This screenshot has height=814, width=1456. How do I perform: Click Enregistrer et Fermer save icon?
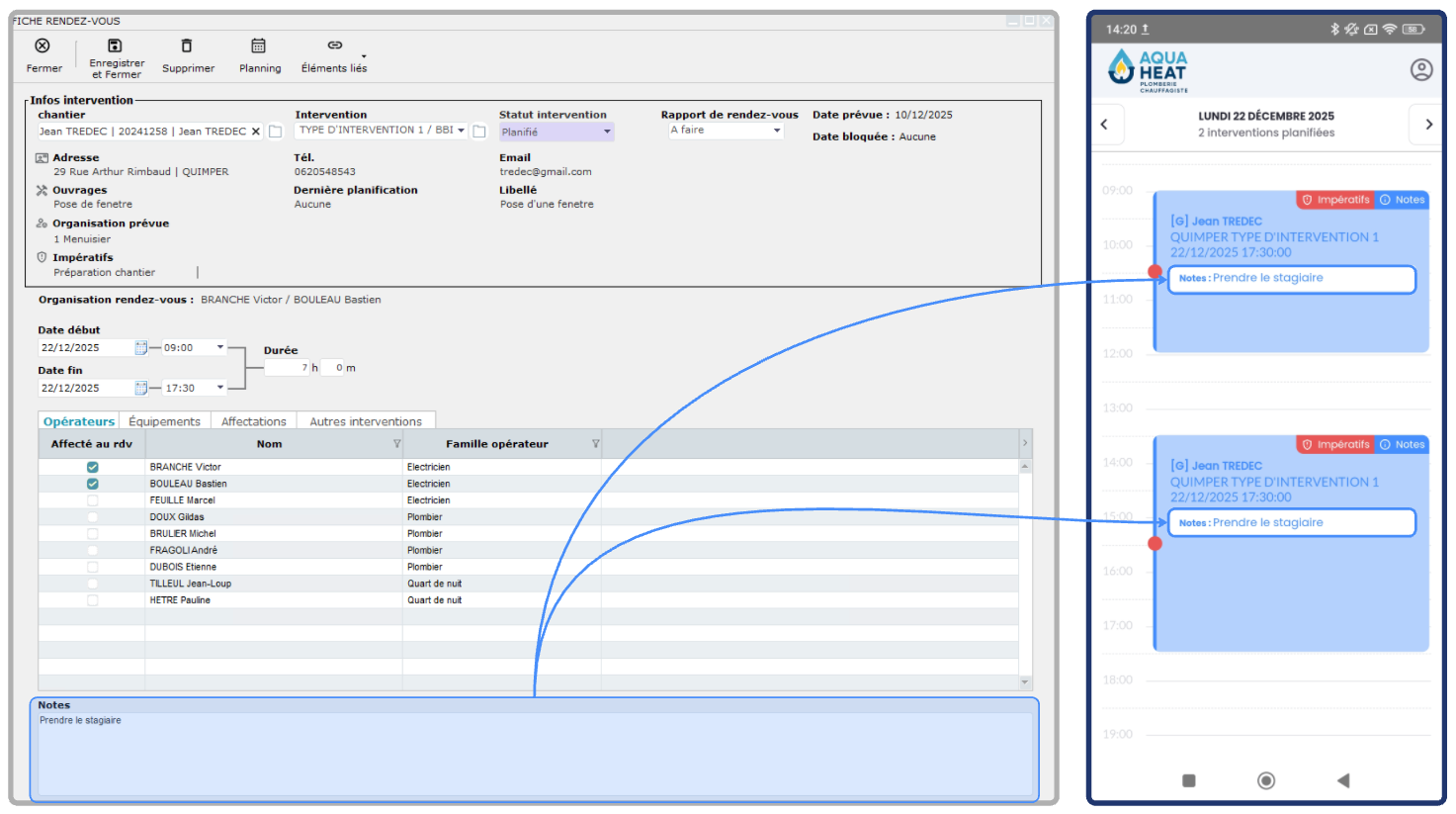[x=115, y=45]
